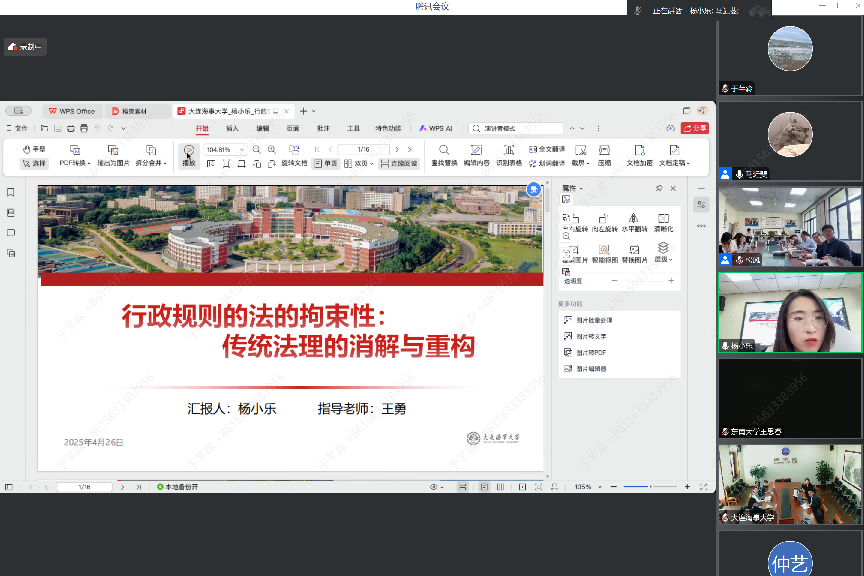
Task: Click the 向左旋转 rotate left icon
Action: point(602,222)
